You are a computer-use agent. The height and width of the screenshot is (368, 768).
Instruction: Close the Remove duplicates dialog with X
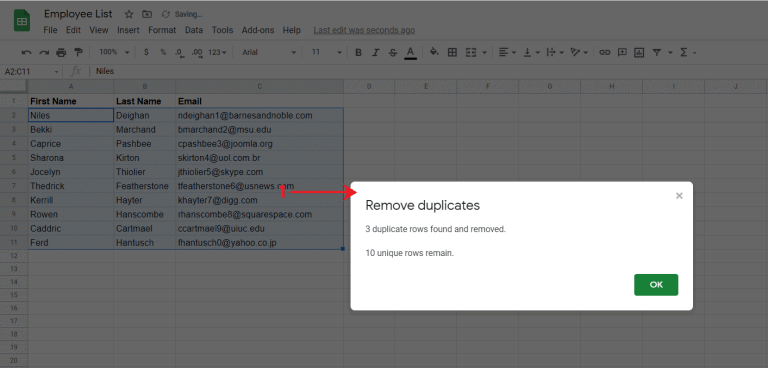(x=679, y=196)
